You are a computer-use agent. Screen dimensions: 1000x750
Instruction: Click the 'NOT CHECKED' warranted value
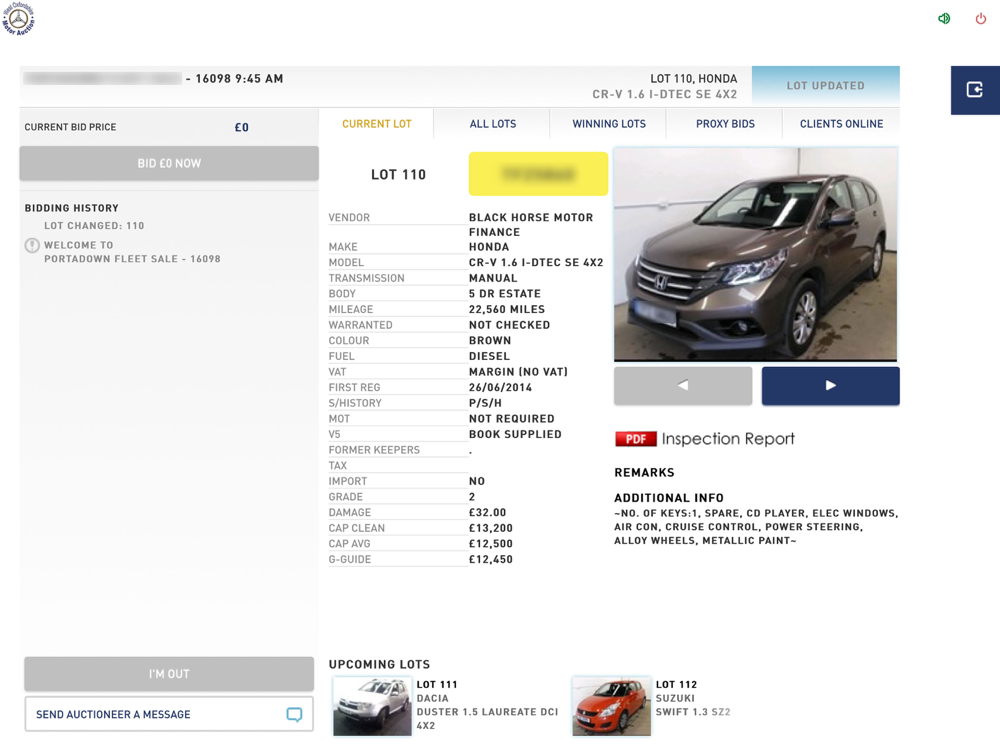coord(510,325)
